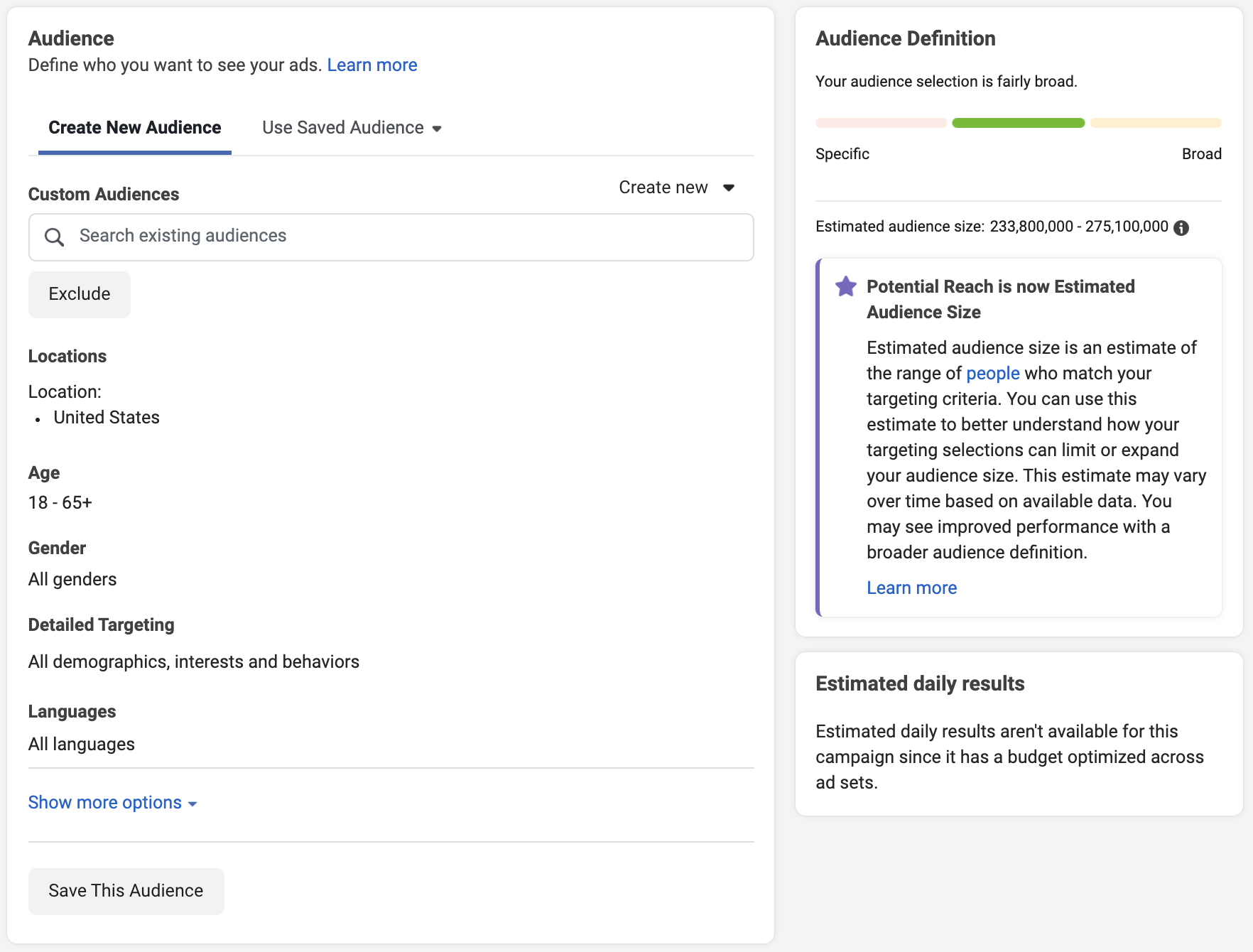Click the yellow Broad segment of audience gauge
1253x952 pixels.
tap(1156, 123)
